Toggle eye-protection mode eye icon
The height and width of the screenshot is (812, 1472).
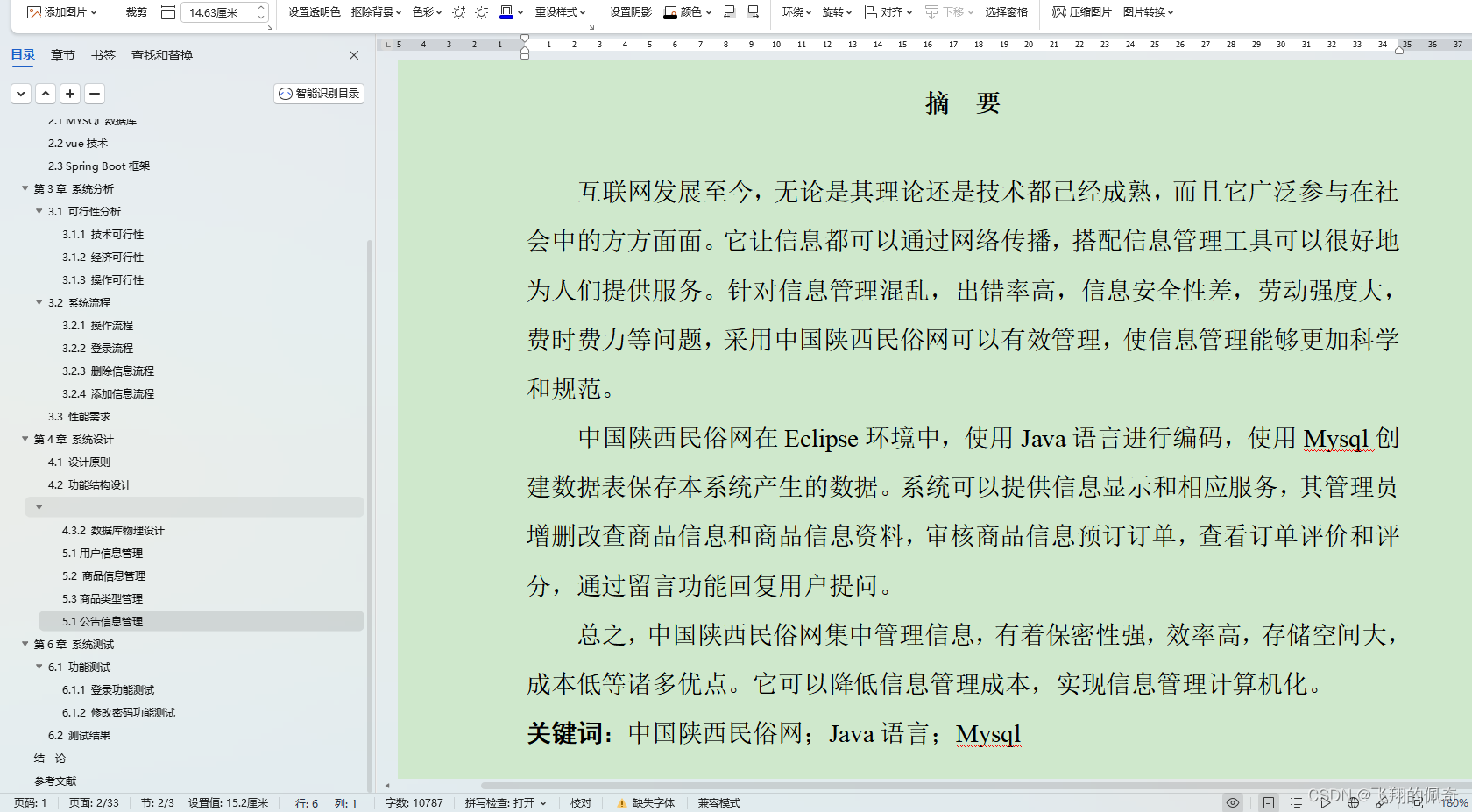click(x=1233, y=802)
